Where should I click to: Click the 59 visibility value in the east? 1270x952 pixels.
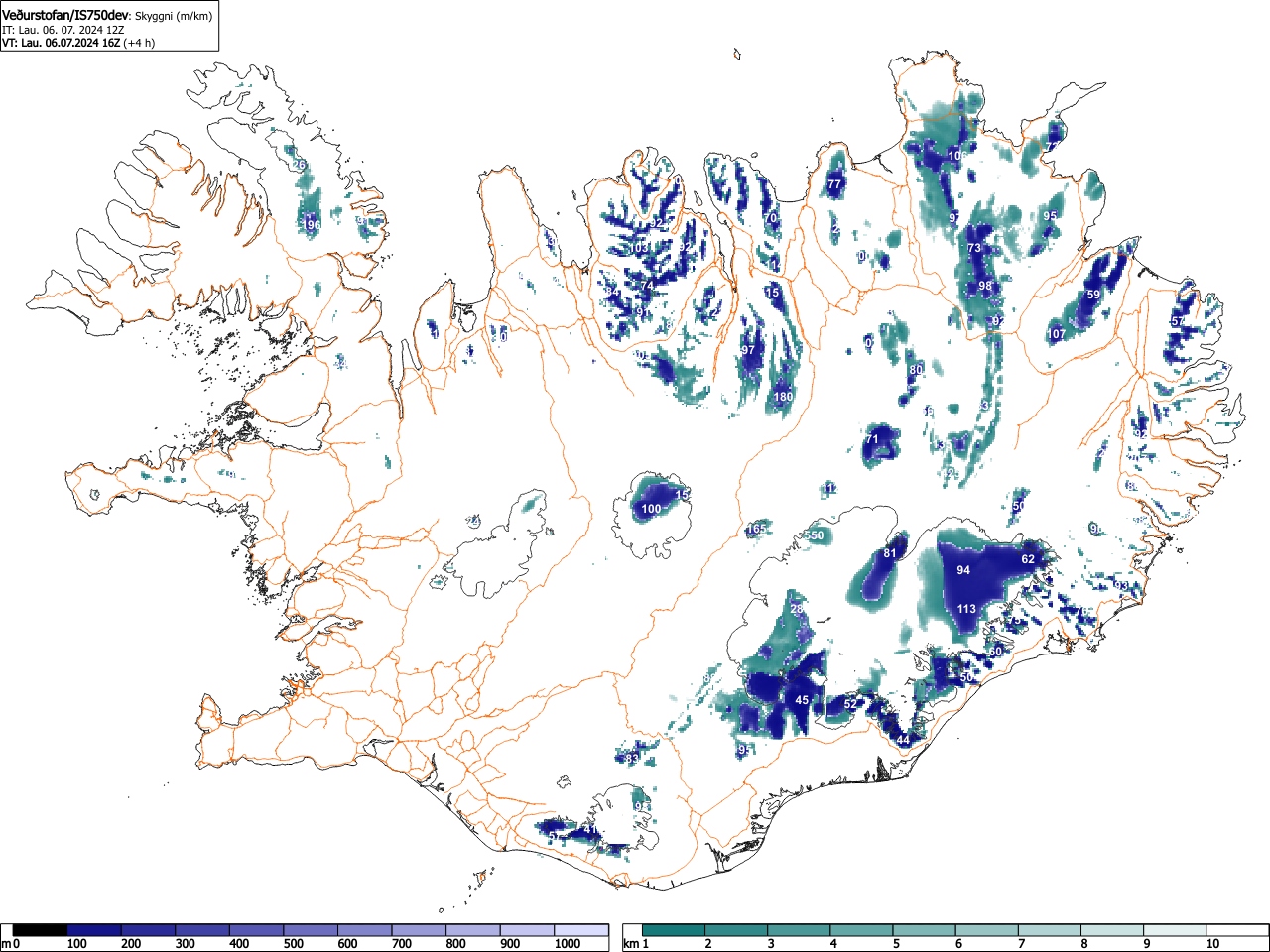[x=1093, y=295]
